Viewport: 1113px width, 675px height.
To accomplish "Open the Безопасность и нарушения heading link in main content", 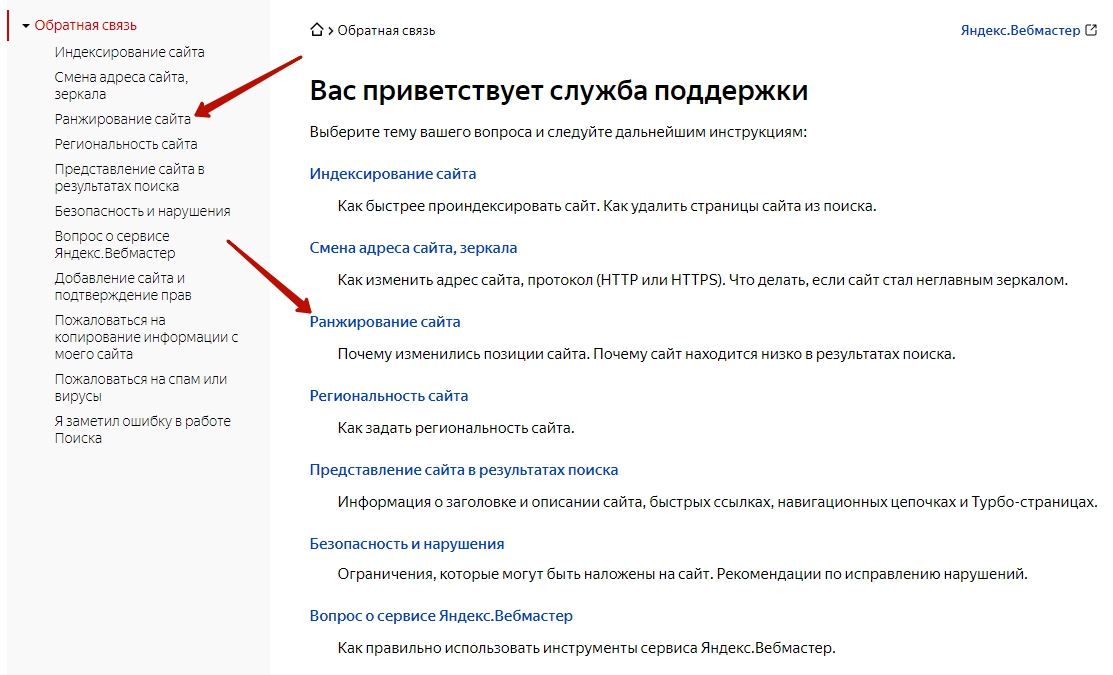I will 407,544.
